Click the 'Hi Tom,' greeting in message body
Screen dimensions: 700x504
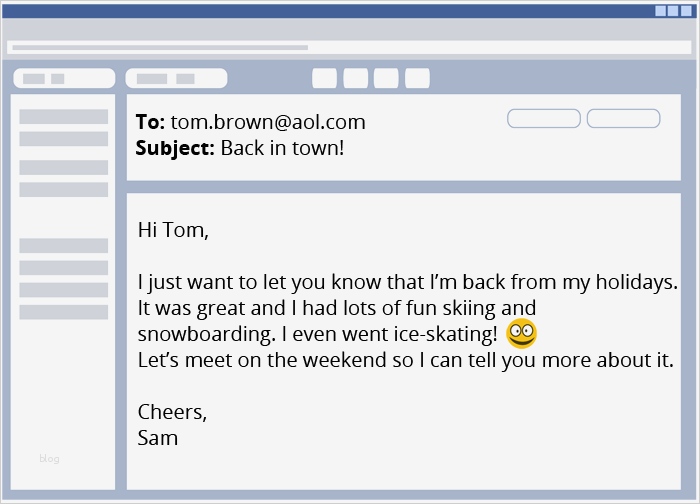point(173,230)
